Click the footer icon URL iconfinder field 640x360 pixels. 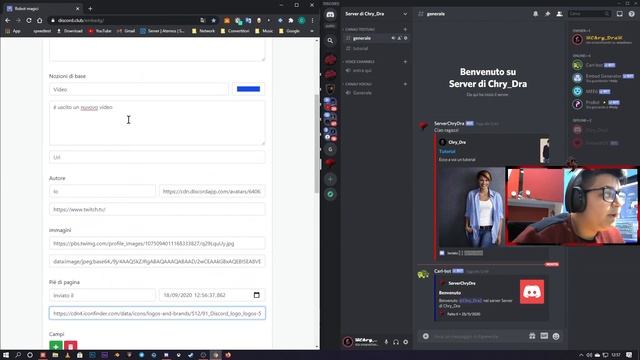tap(157, 313)
